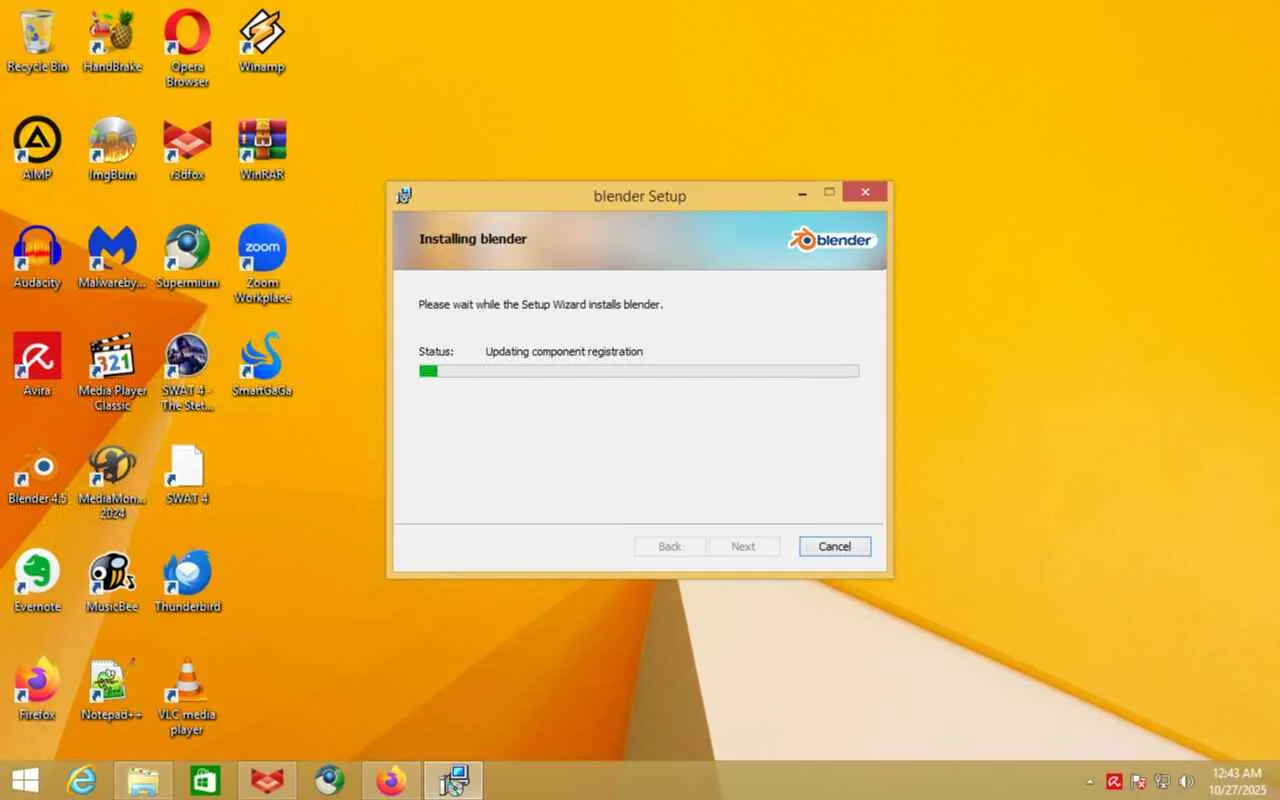Click the taskbar clock showing 12:43 AM
The width and height of the screenshot is (1280, 800).
pyautogui.click(x=1237, y=781)
